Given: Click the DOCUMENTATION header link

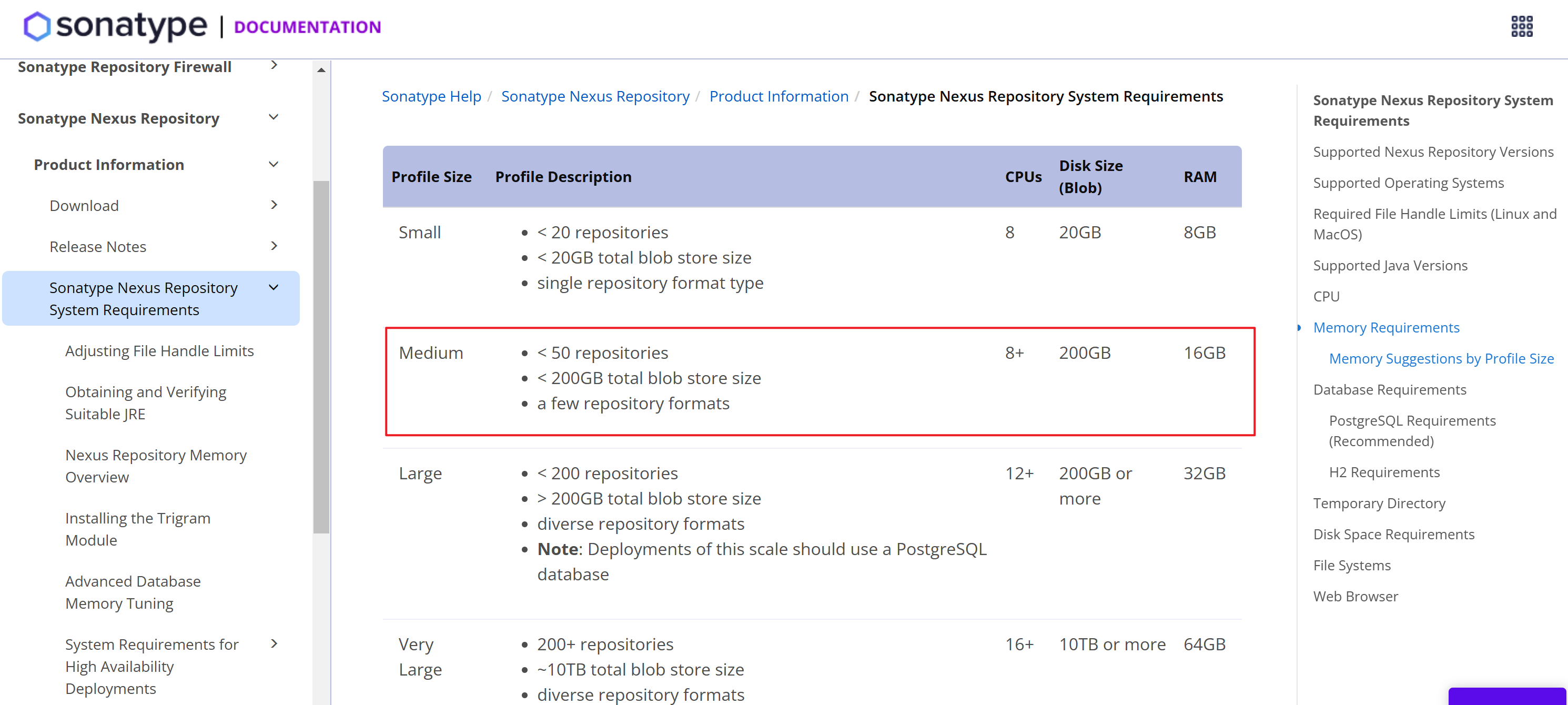Looking at the screenshot, I should [x=307, y=27].
